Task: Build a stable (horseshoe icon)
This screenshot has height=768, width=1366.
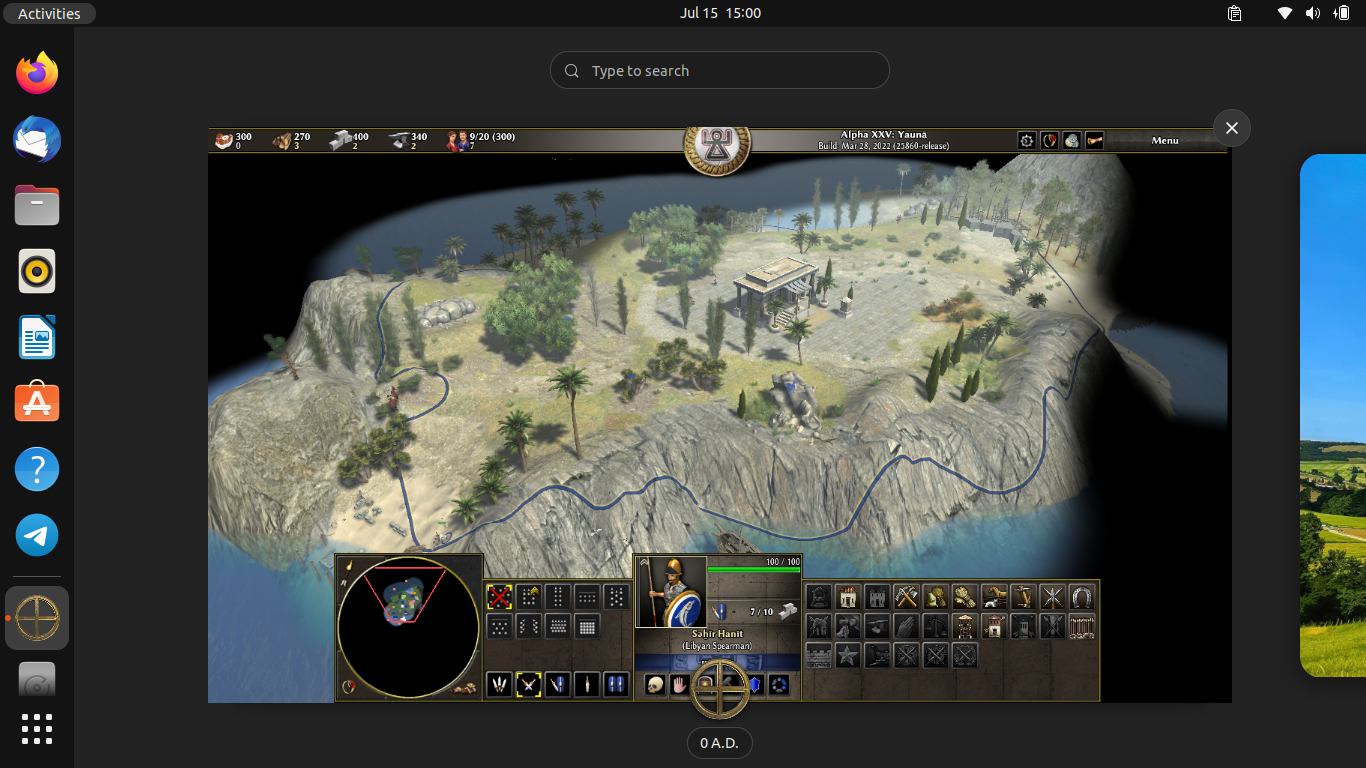Action: [x=1082, y=597]
